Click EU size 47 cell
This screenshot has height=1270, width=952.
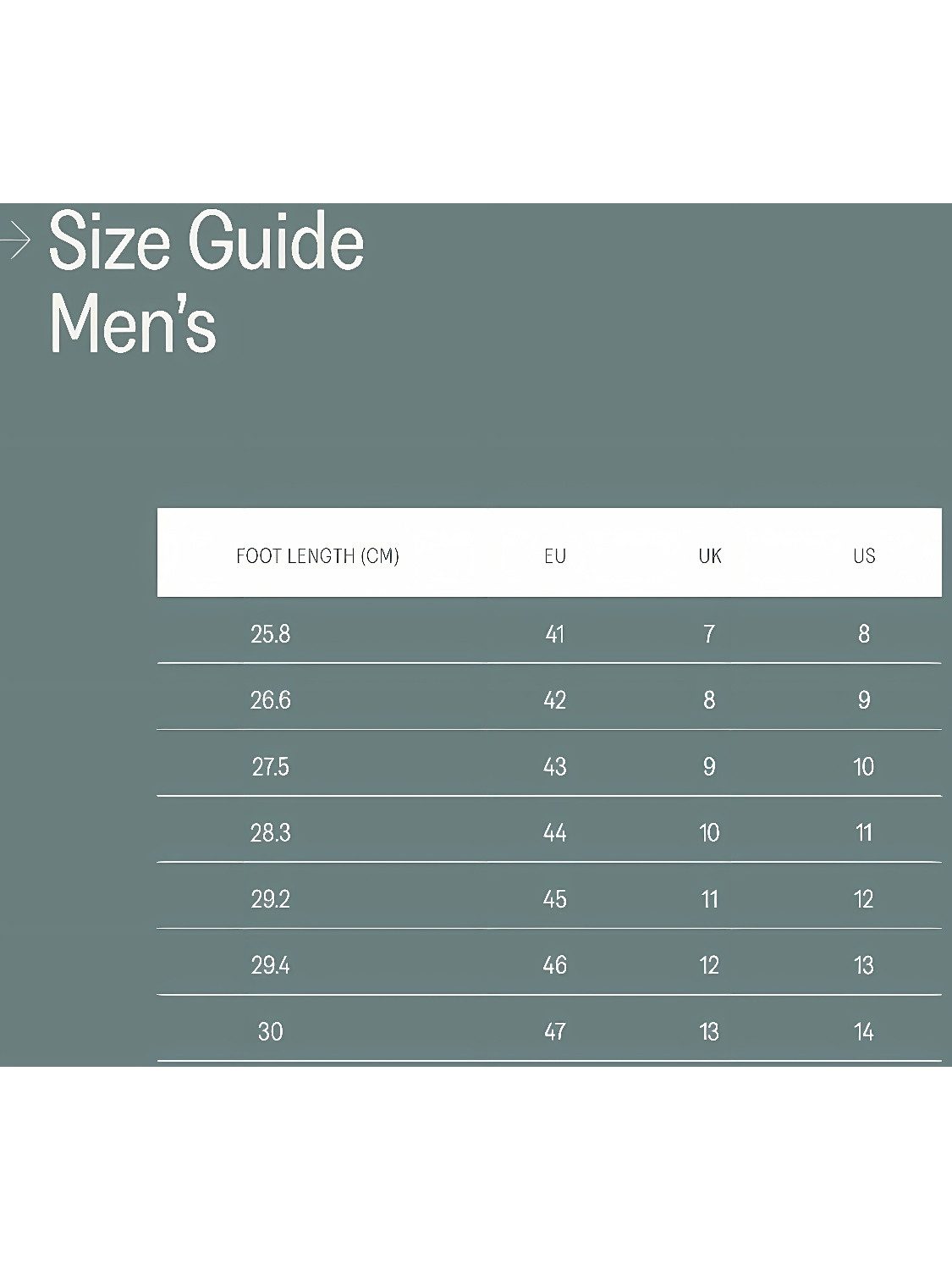pyautogui.click(x=554, y=1032)
